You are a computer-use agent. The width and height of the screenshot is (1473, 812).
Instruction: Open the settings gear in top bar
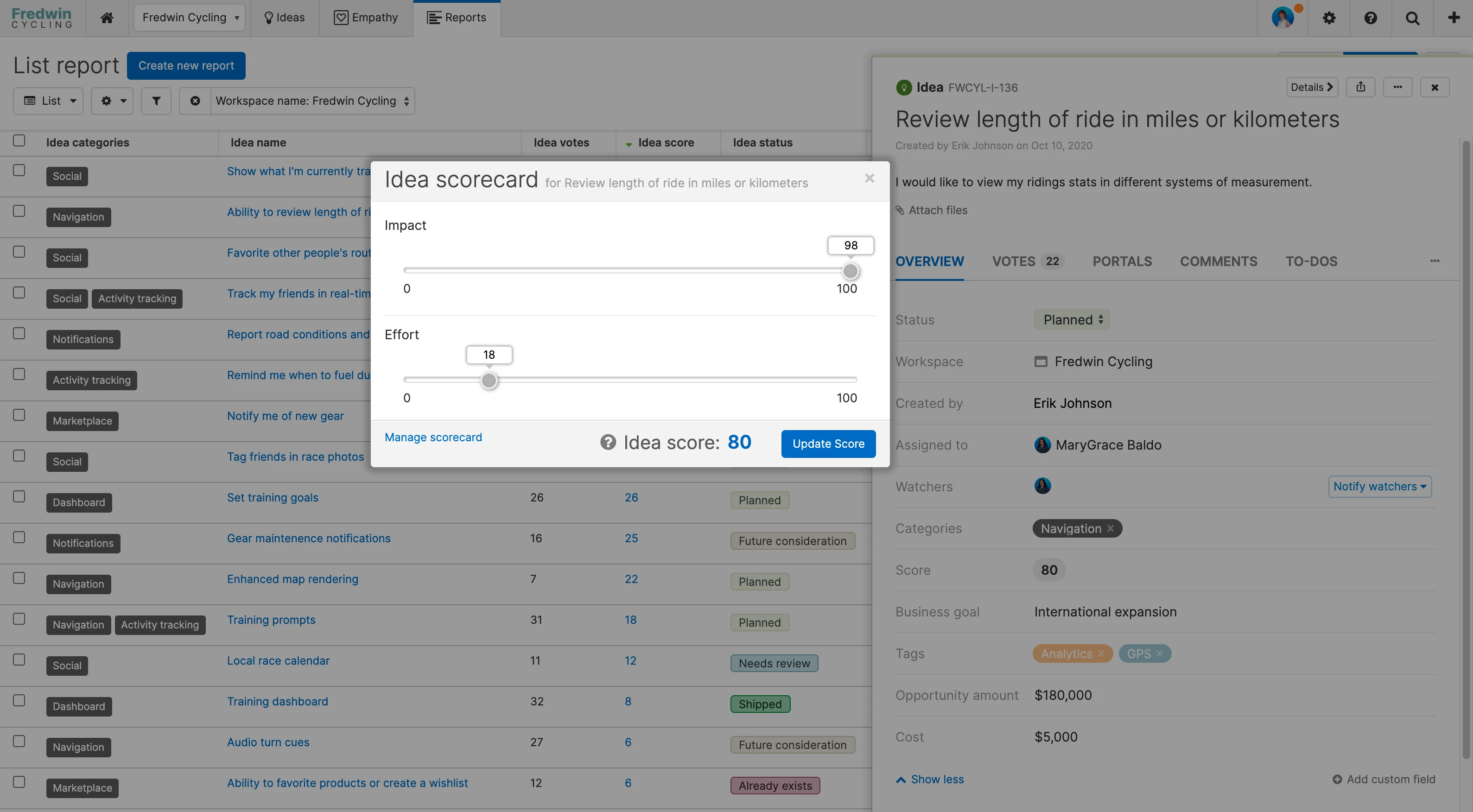pos(1329,18)
